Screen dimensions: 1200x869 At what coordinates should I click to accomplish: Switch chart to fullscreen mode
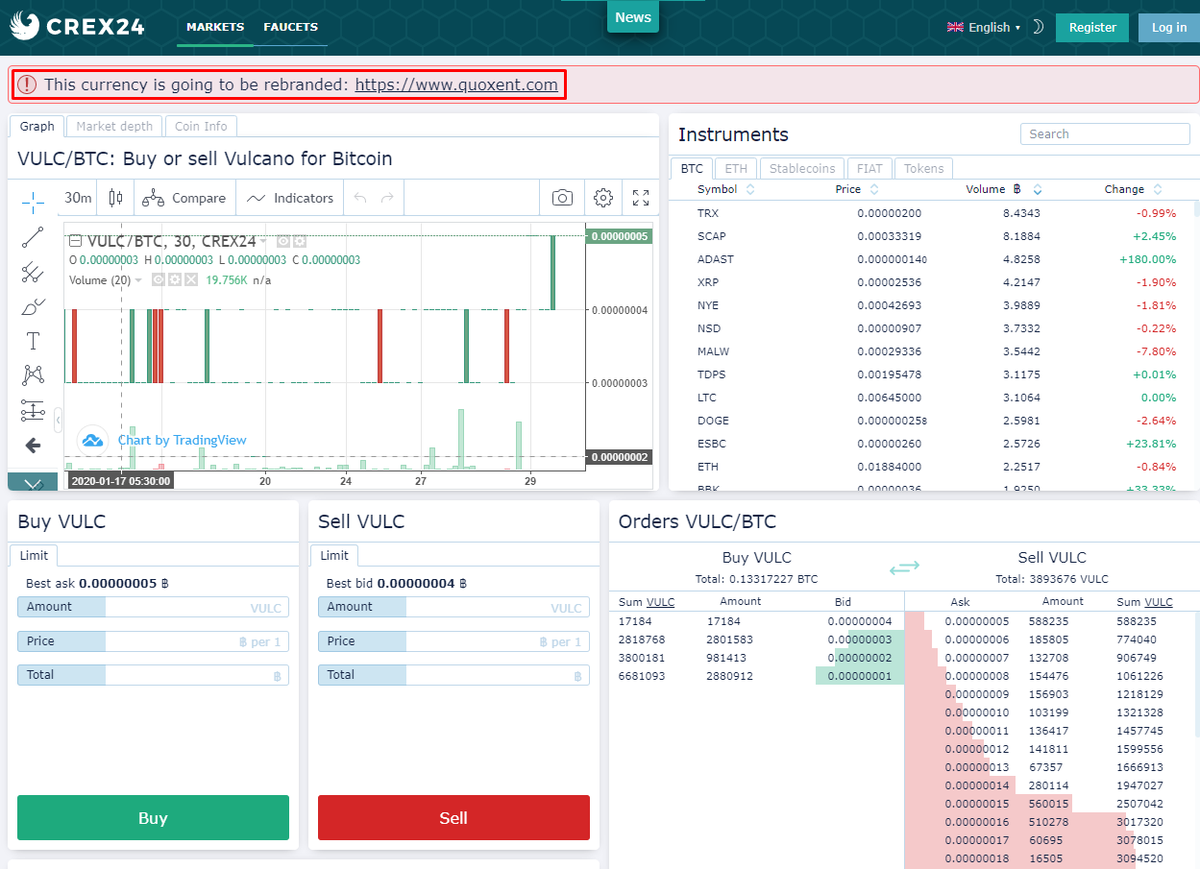pyautogui.click(x=641, y=198)
